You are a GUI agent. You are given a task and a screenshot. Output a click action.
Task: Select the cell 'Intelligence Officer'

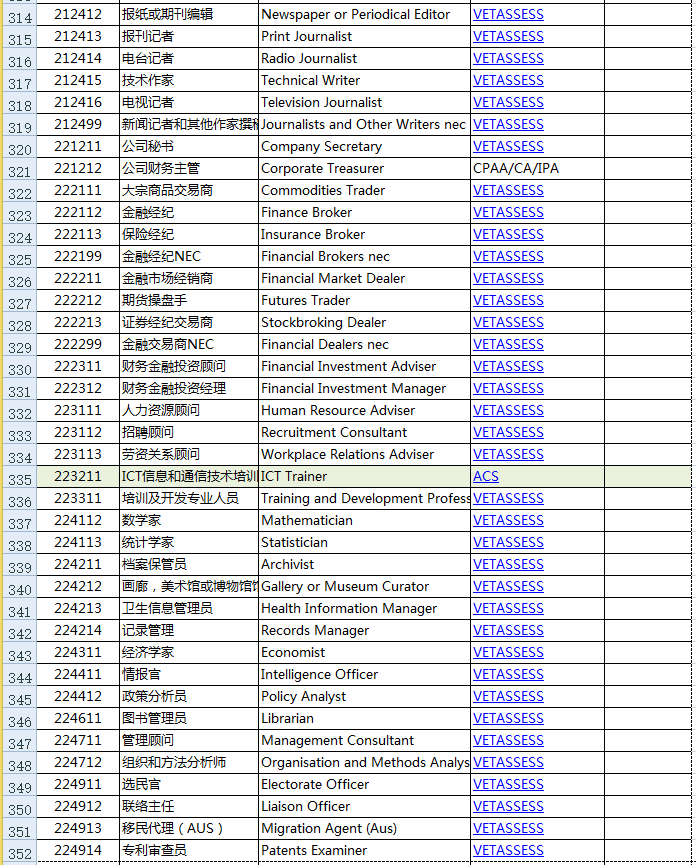point(364,675)
